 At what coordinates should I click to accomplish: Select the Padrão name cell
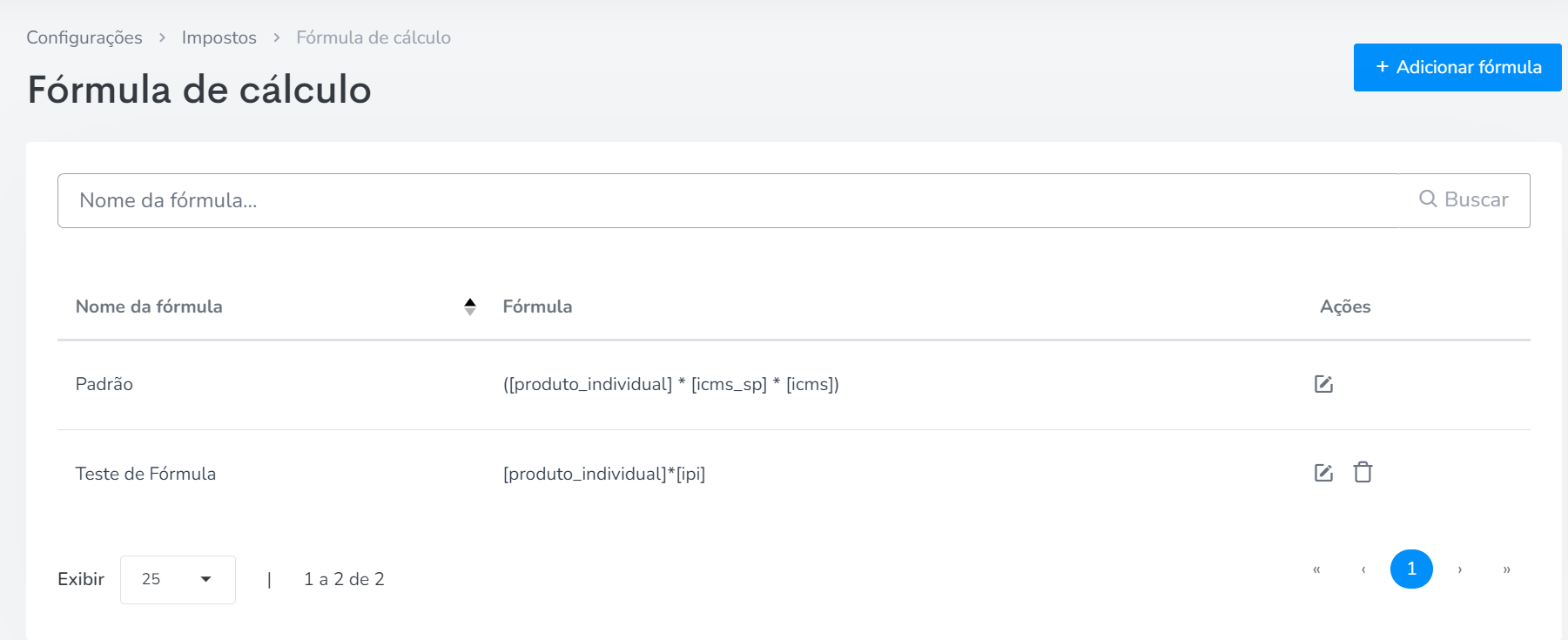(104, 384)
